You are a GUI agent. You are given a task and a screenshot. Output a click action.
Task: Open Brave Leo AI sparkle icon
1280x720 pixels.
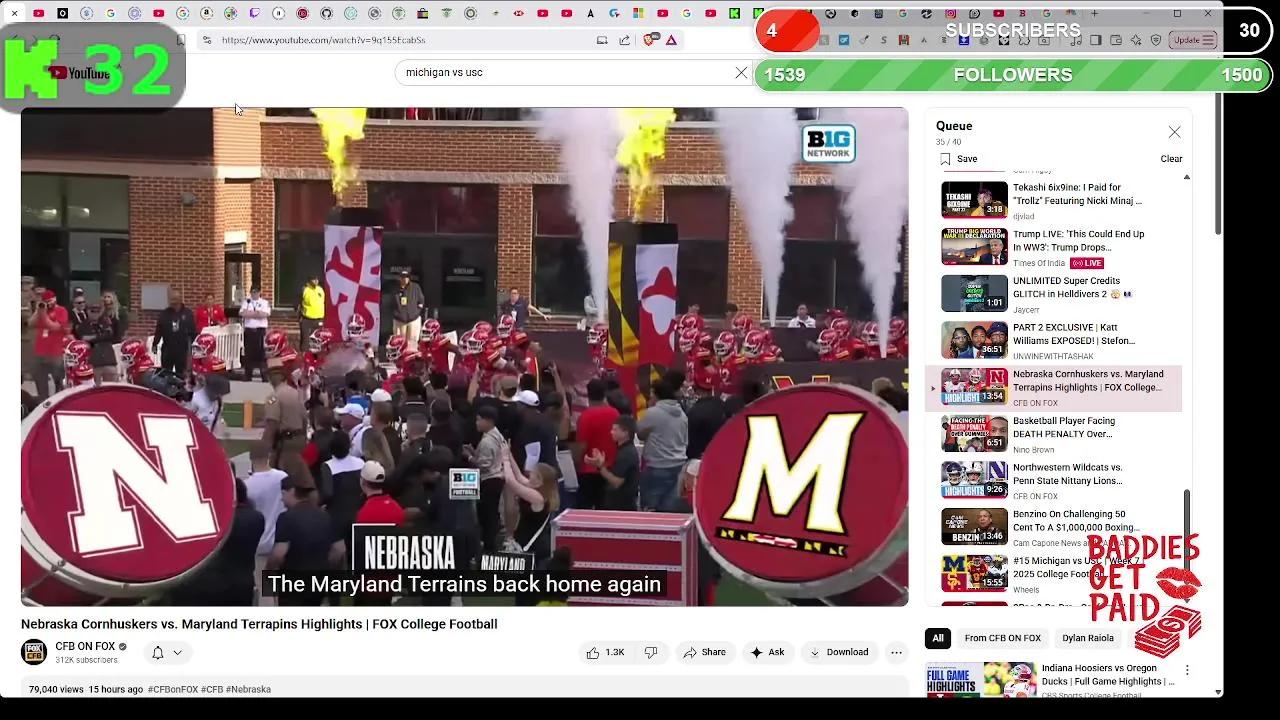pos(1137,40)
